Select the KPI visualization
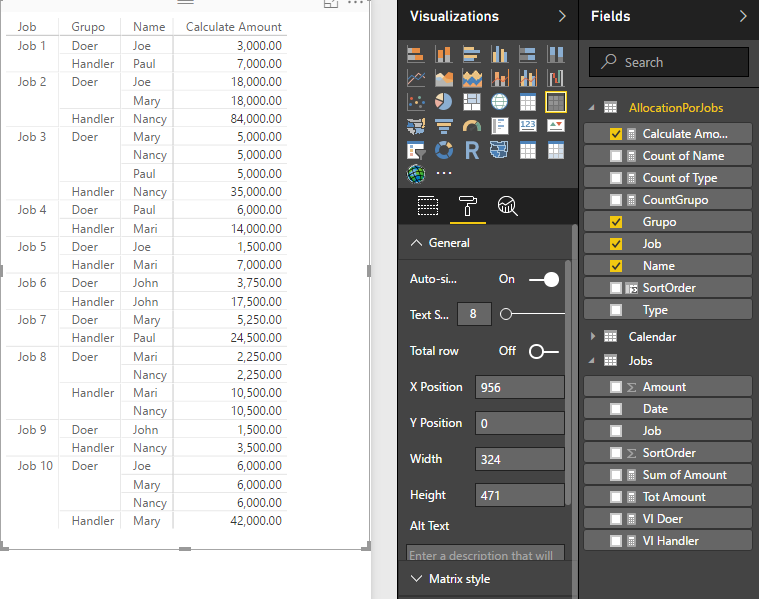This screenshot has height=599, width=759. 556,126
